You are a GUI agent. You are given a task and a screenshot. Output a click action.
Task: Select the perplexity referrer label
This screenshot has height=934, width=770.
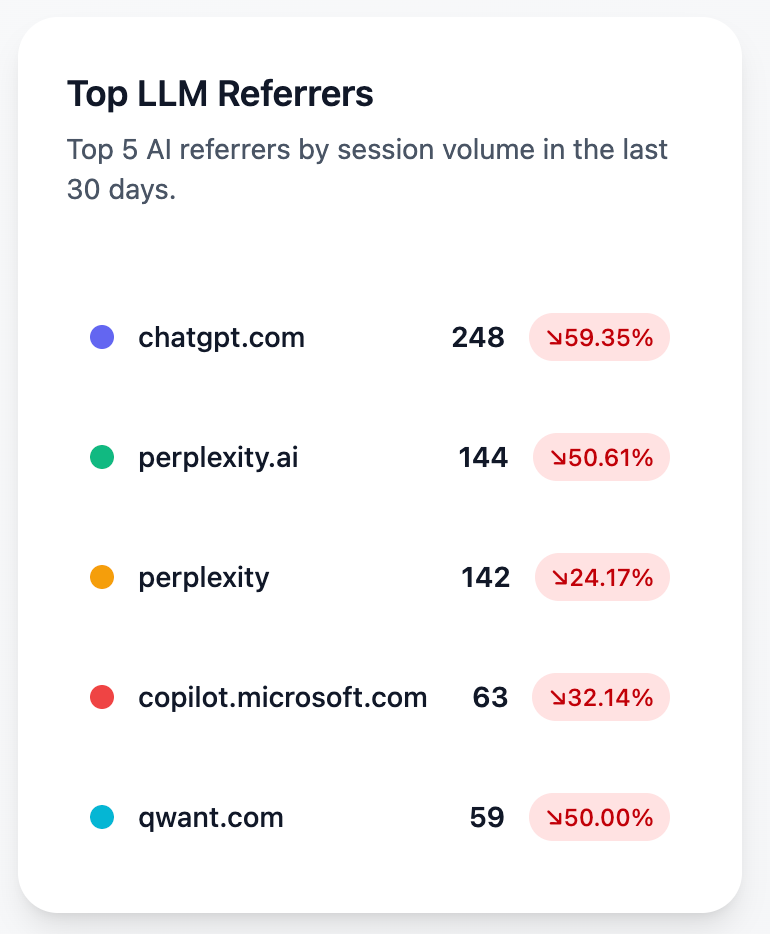tap(204, 577)
